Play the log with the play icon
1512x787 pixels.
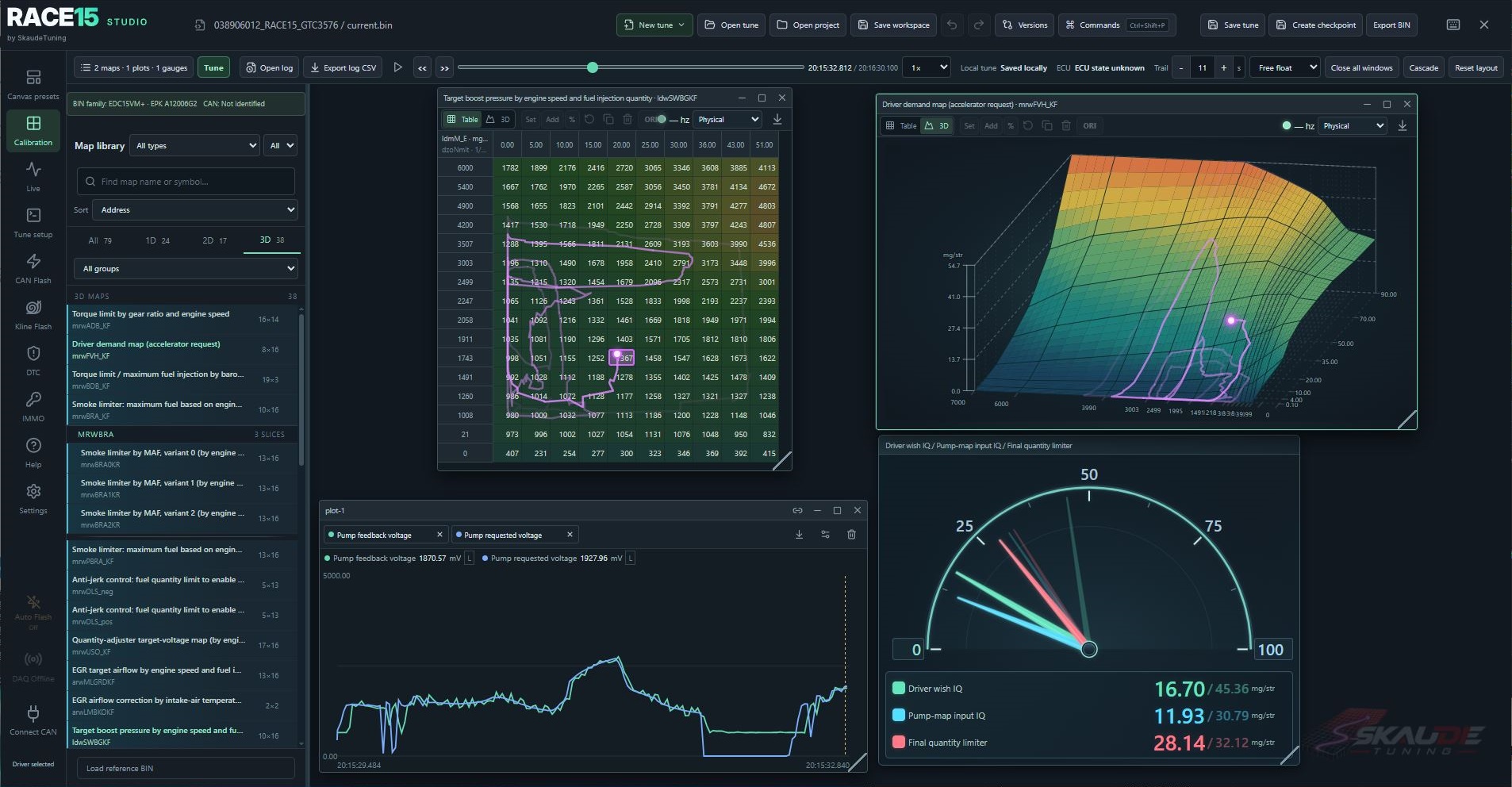[398, 67]
